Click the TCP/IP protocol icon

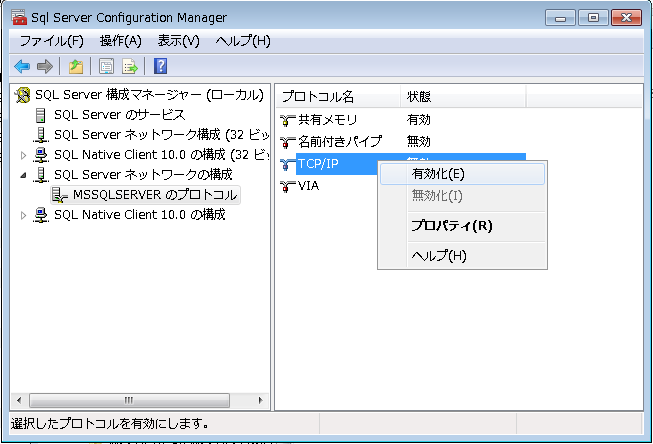pos(287,164)
